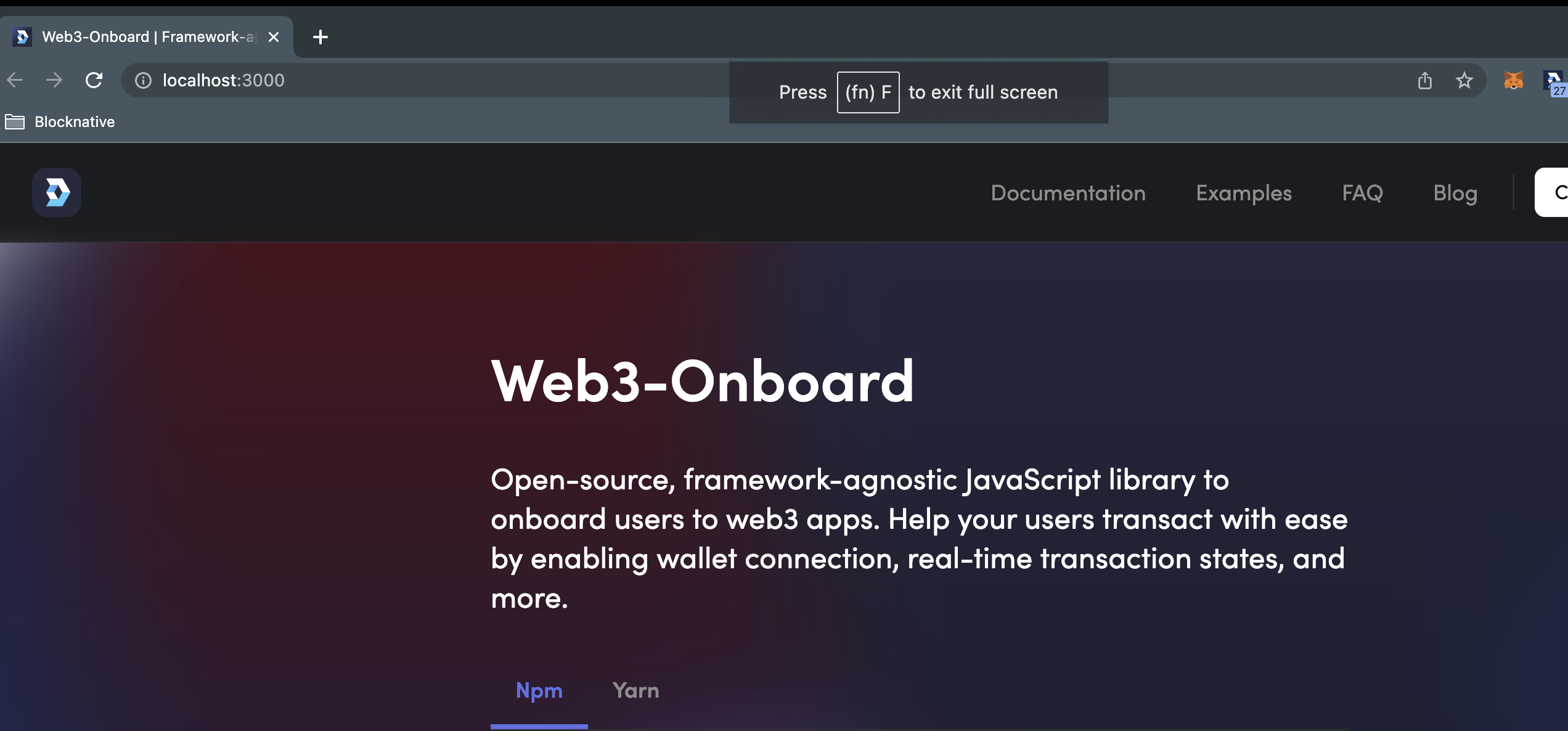Visit the Blog link
The height and width of the screenshot is (731, 1568).
[1455, 193]
